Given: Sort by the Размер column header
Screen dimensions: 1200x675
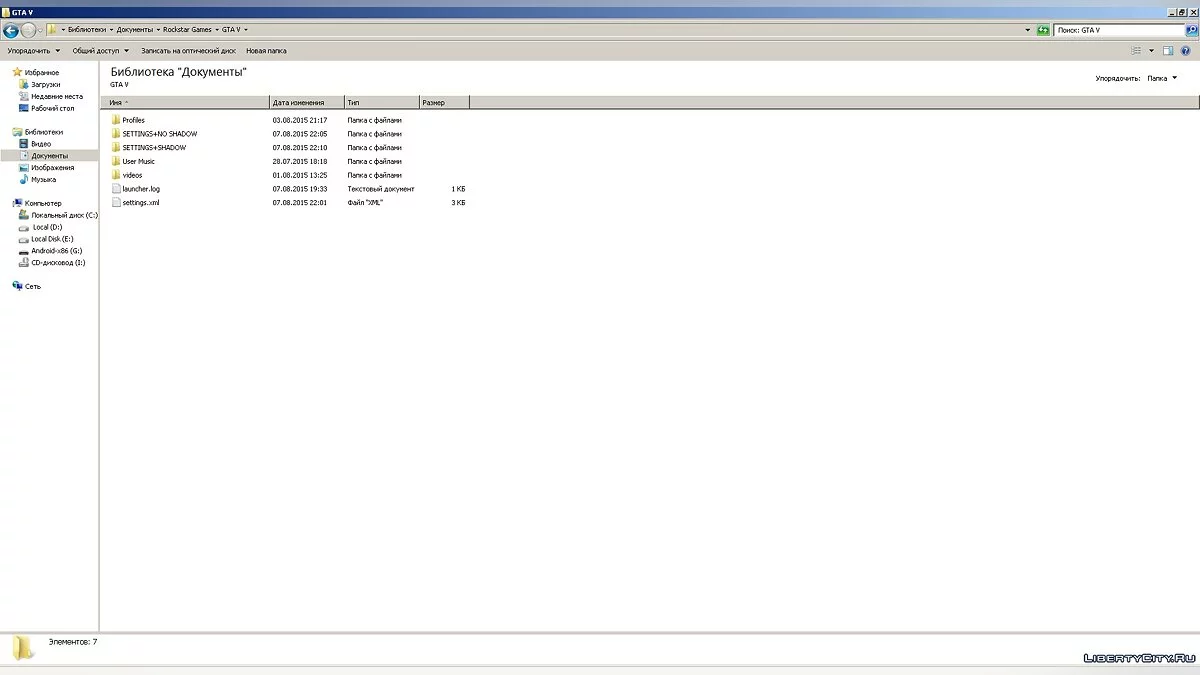Looking at the screenshot, I should tap(445, 102).
